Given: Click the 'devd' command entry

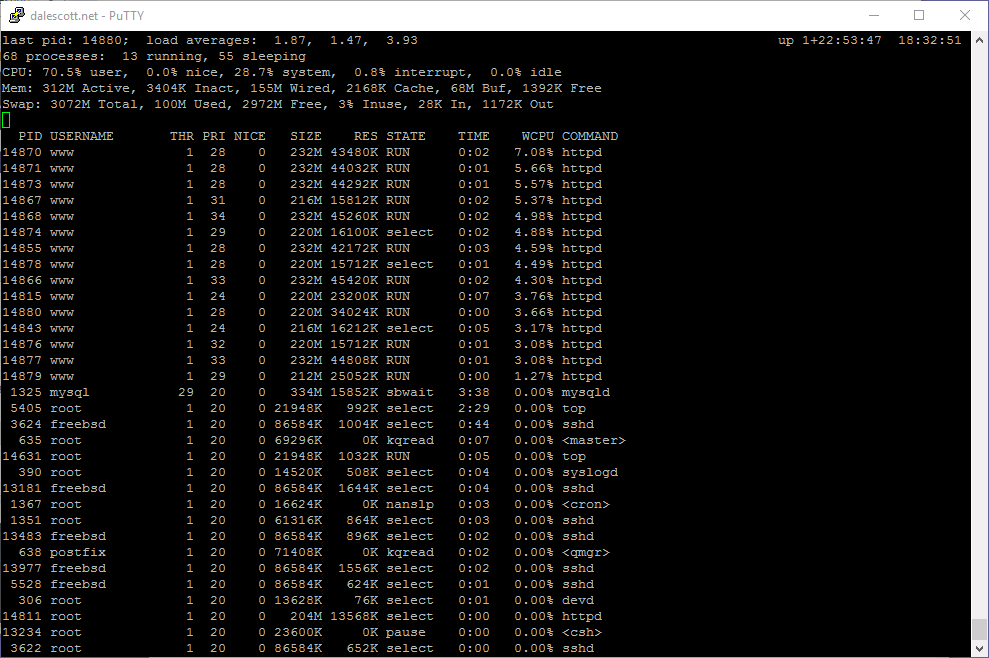Looking at the screenshot, I should coord(578,601).
